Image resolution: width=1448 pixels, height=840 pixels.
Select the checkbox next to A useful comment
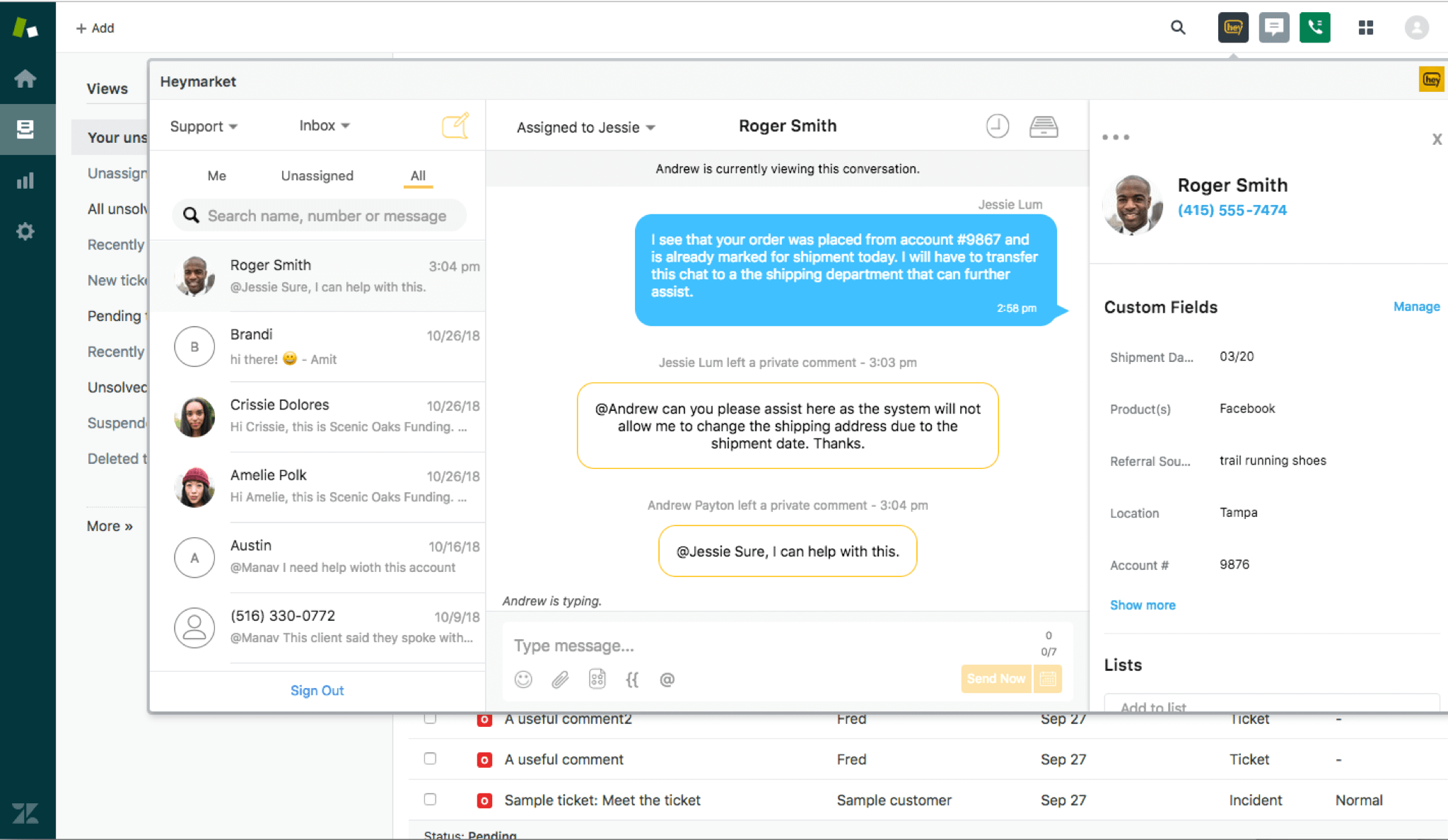(430, 759)
